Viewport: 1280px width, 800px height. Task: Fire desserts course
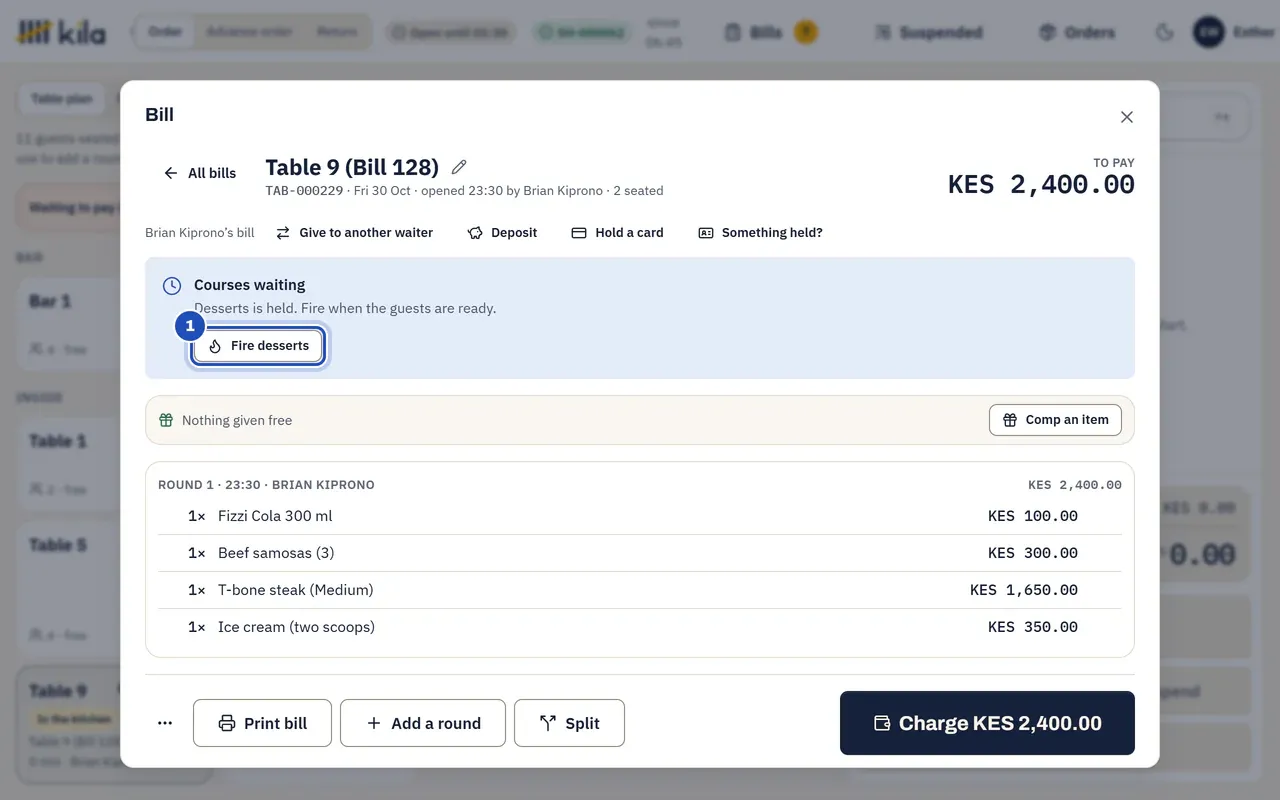coord(258,346)
